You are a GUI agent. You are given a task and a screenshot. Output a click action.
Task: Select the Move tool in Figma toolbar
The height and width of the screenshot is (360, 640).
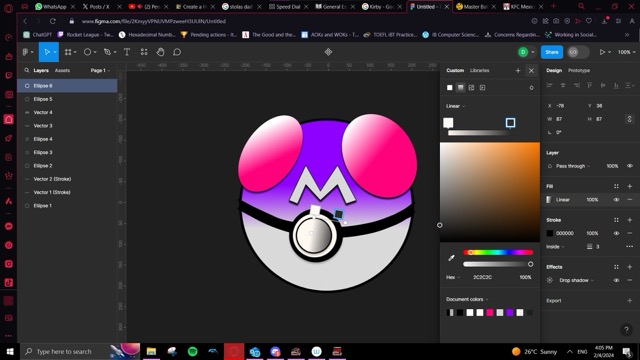47,52
